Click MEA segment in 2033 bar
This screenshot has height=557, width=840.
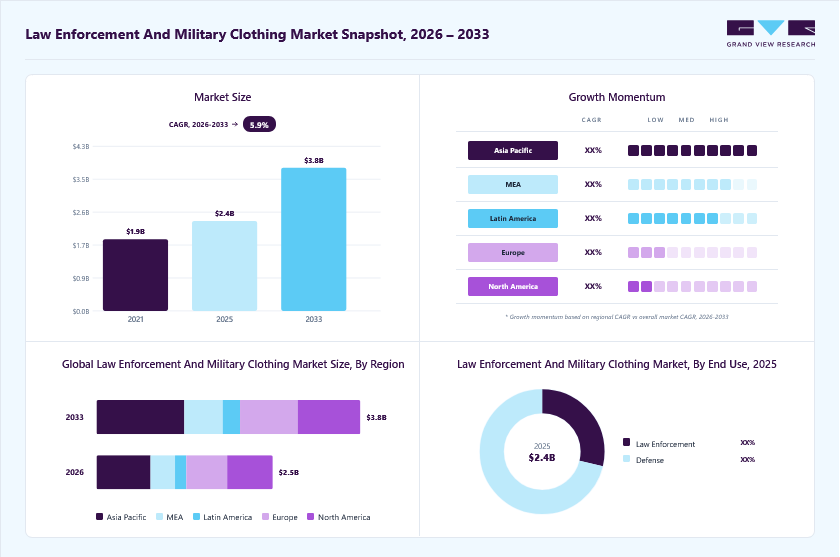tap(204, 417)
